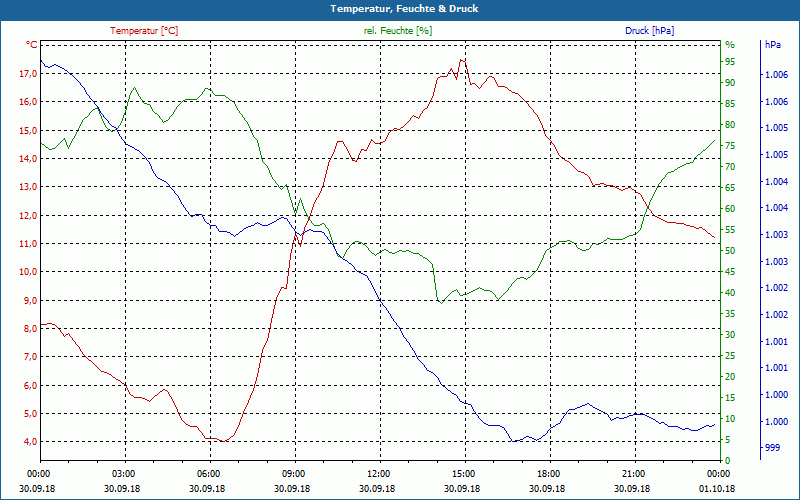Screen dimensions: 800x500
Task: Click the '6,0' temperature axis tick
Action: coord(30,385)
